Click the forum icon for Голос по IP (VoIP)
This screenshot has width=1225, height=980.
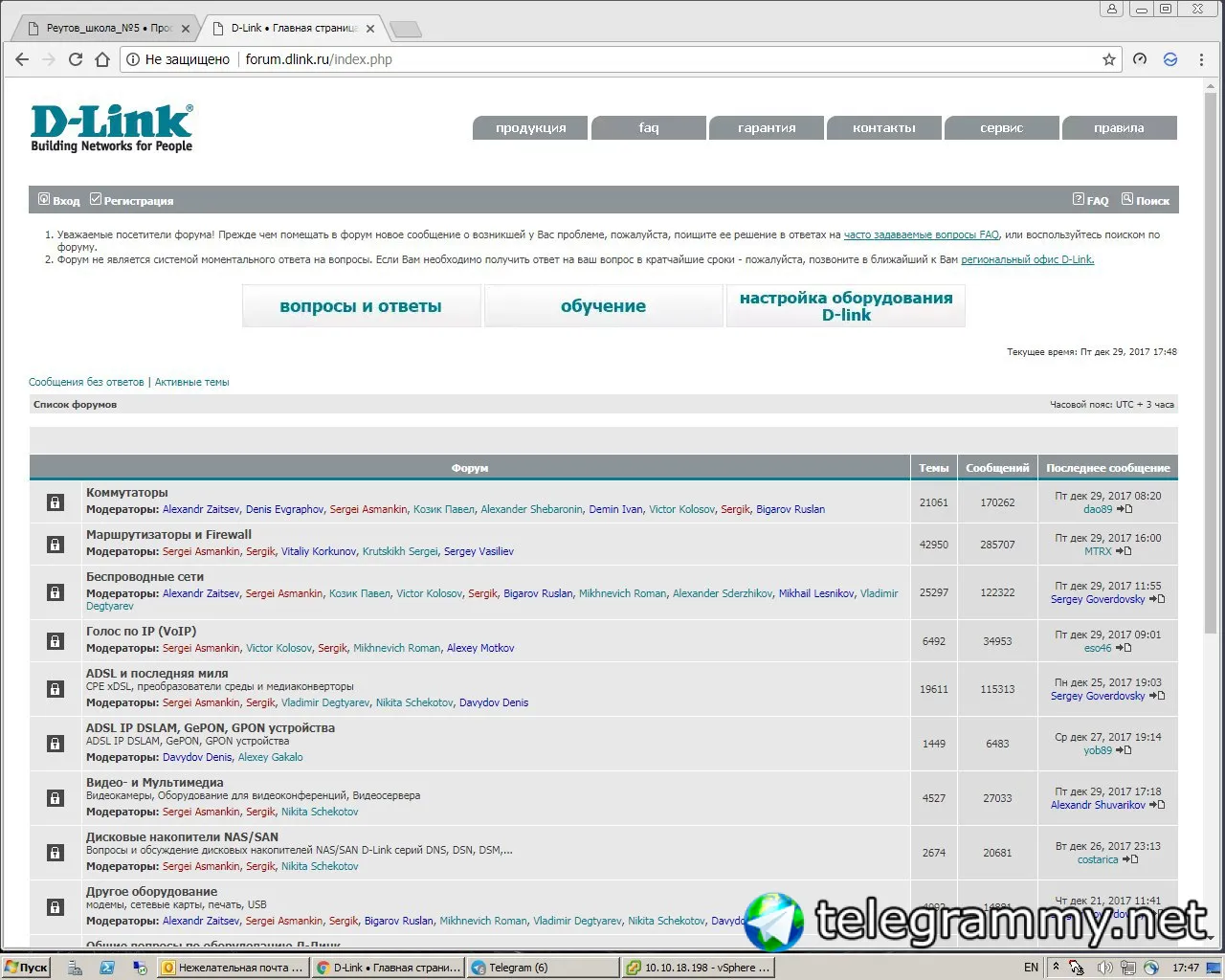coord(56,640)
